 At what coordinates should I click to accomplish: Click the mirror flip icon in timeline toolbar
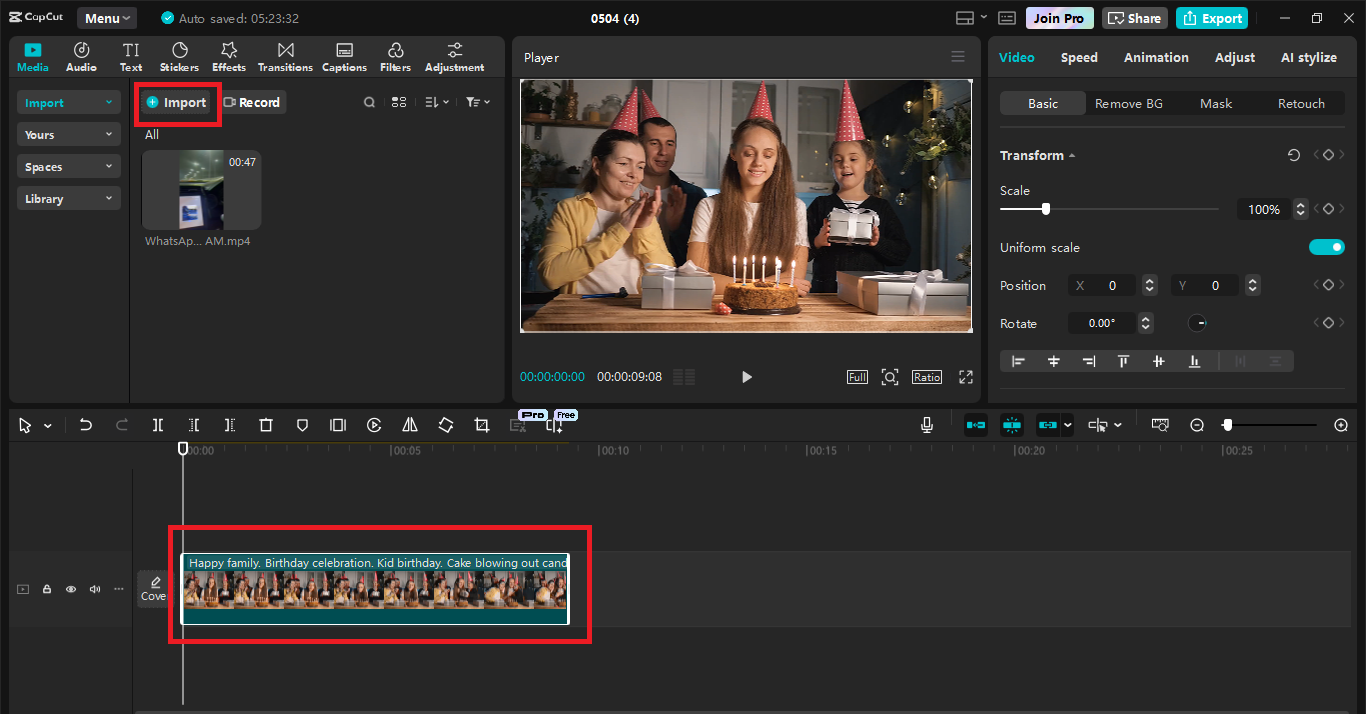coord(410,425)
